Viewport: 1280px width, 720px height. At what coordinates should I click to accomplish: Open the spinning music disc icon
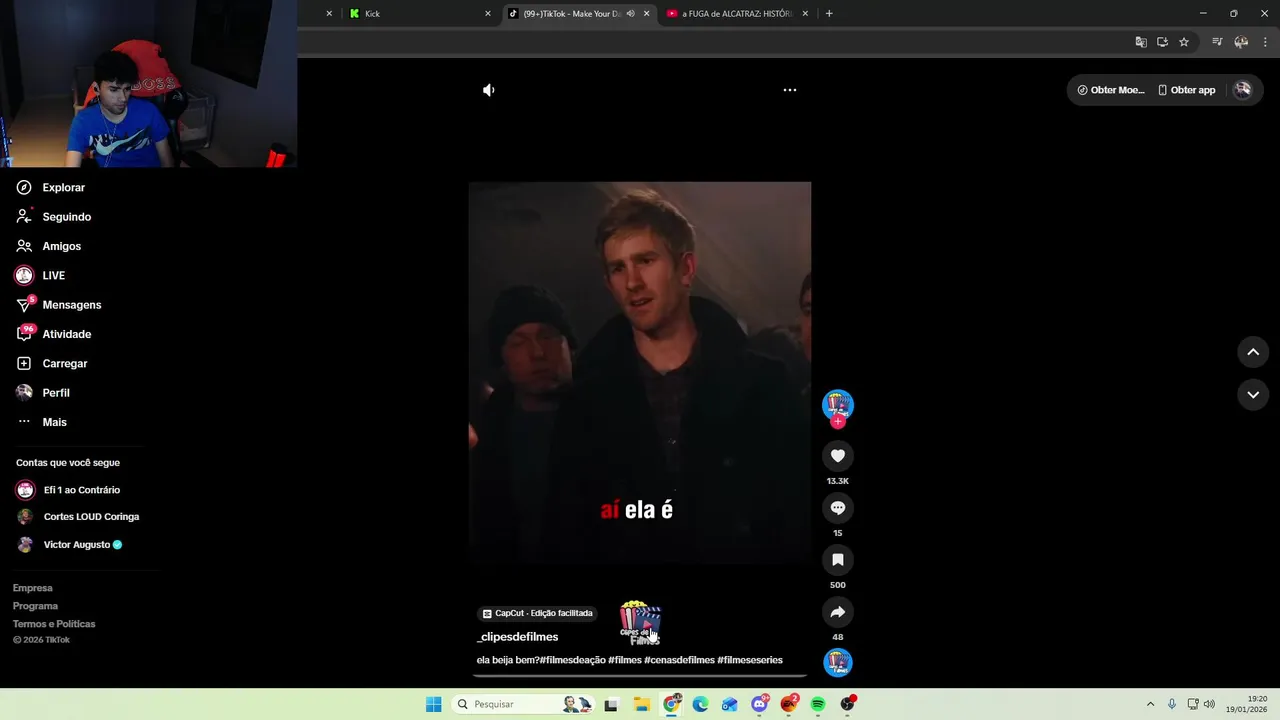point(838,662)
